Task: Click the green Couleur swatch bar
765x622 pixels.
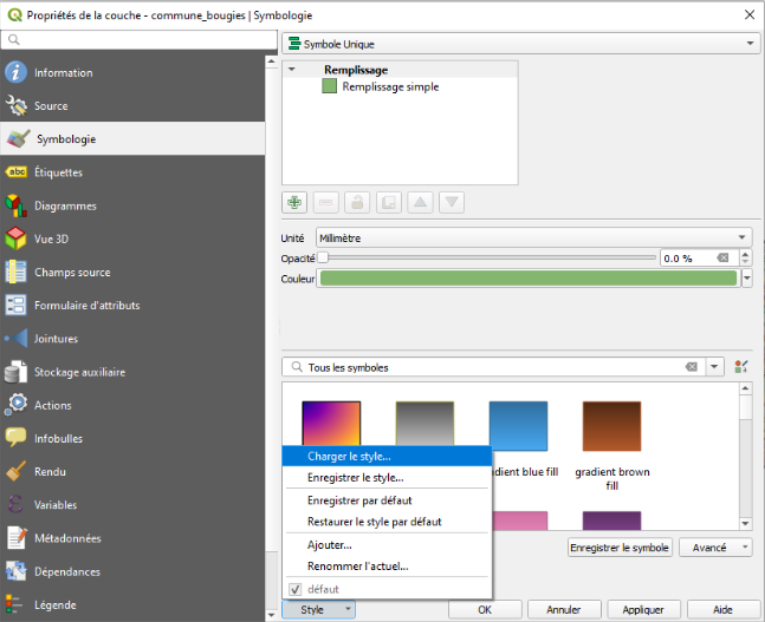Action: click(527, 279)
